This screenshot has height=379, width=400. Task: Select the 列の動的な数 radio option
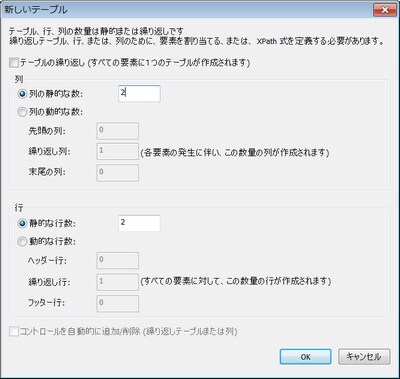click(22, 112)
